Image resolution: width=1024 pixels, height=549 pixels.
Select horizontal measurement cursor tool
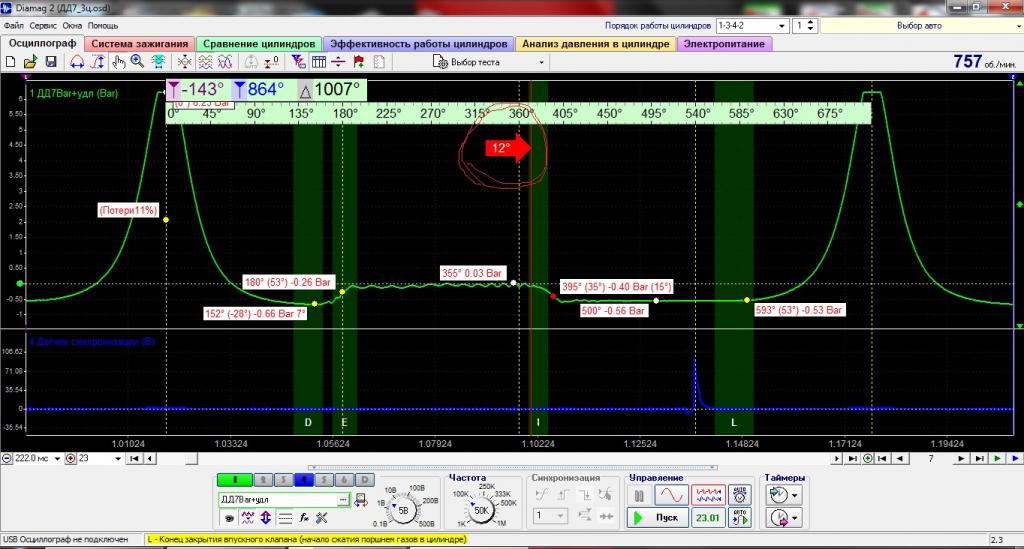click(77, 62)
